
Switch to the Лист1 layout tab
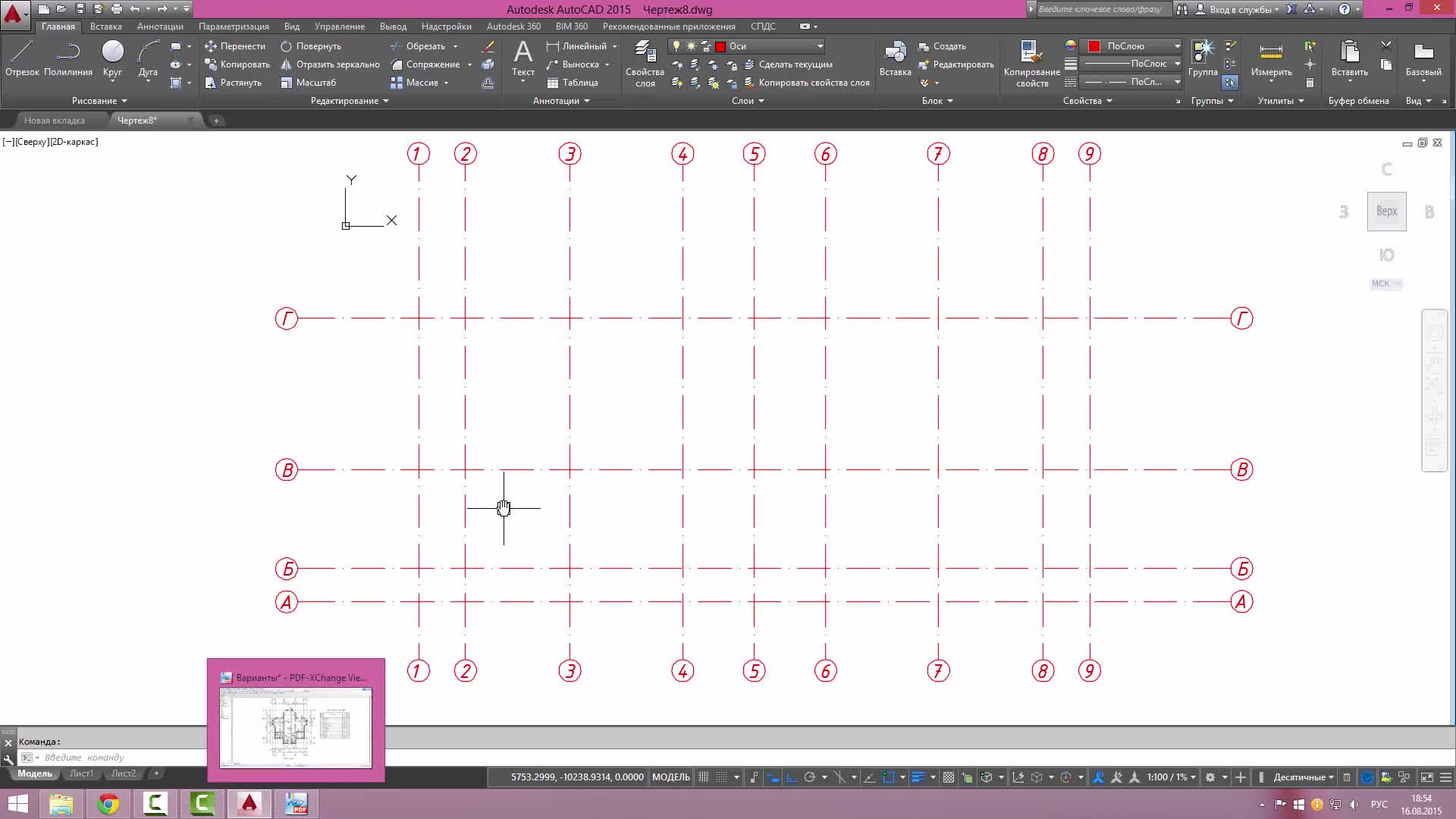81,773
